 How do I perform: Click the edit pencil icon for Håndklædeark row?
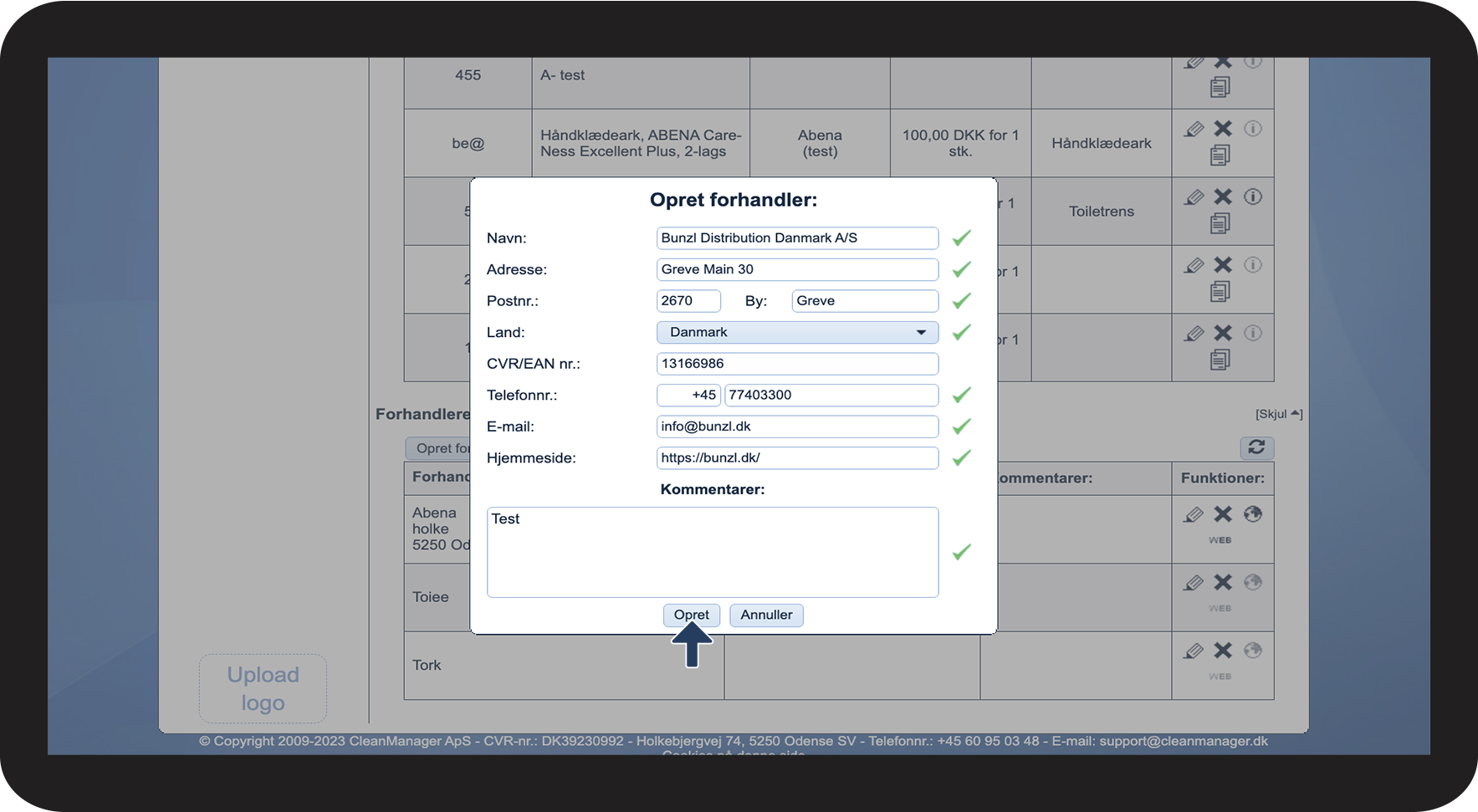(1194, 129)
